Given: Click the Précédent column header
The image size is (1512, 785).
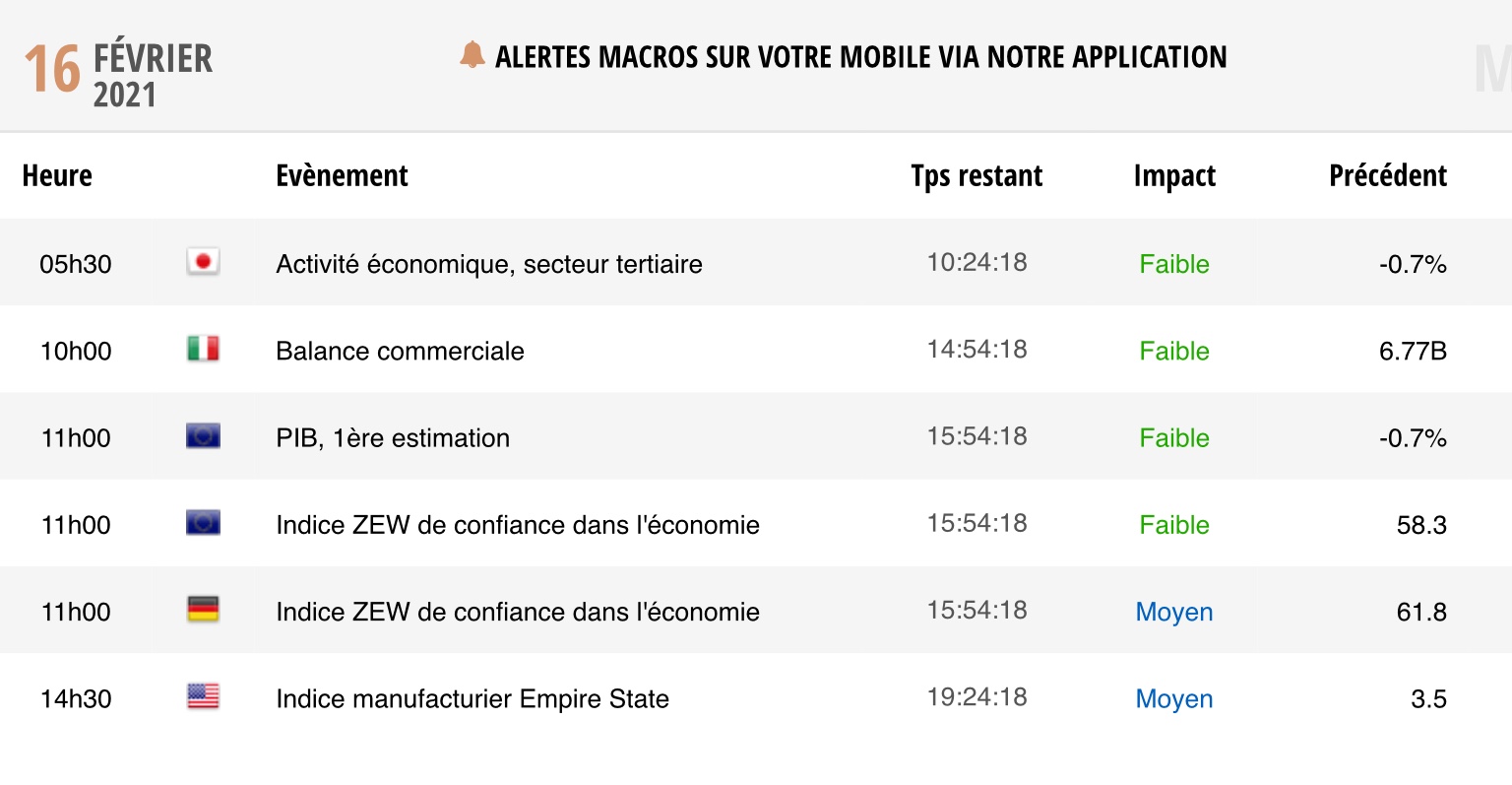Looking at the screenshot, I should (x=1387, y=175).
